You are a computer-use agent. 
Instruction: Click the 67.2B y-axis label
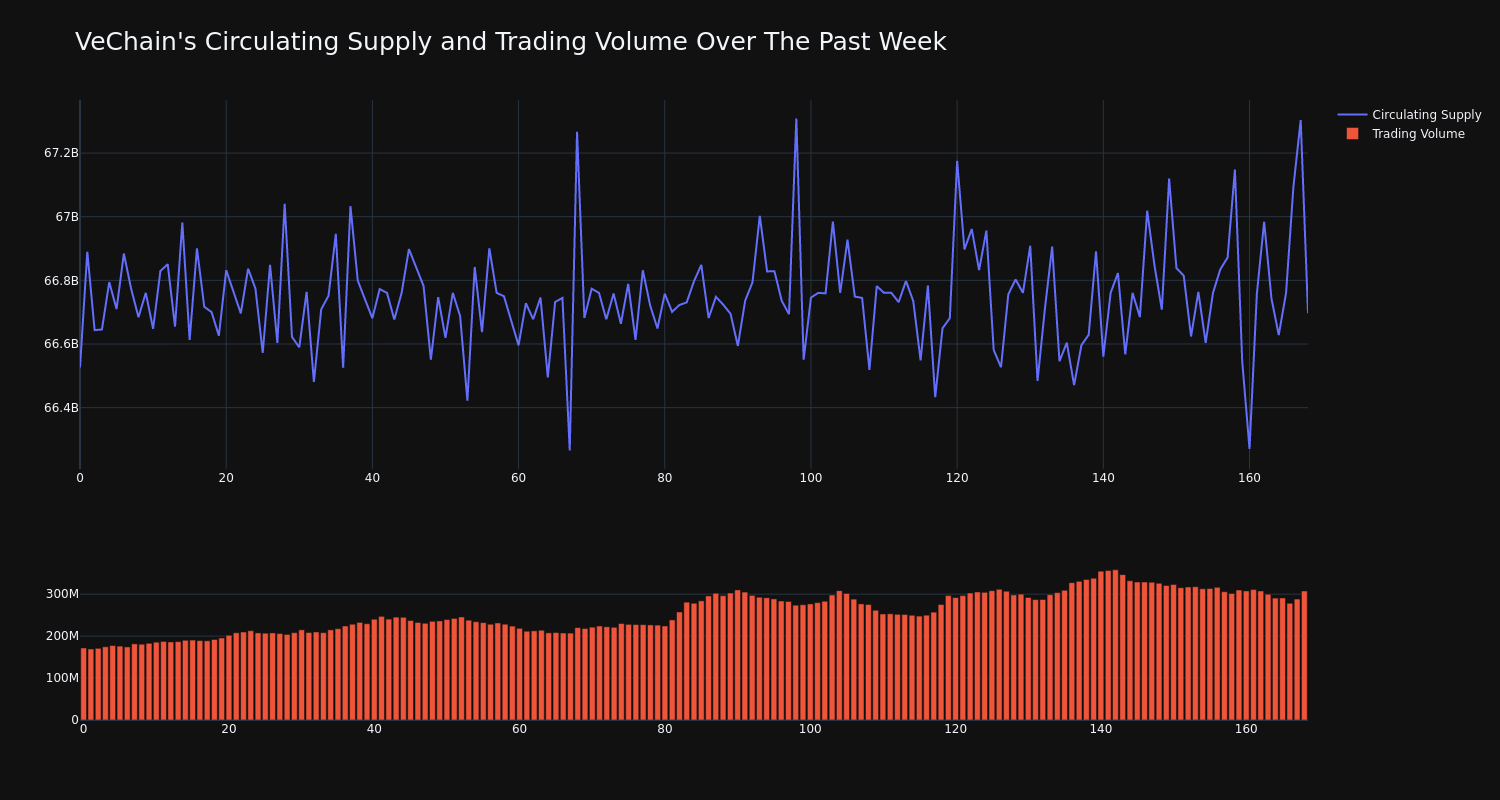point(61,153)
